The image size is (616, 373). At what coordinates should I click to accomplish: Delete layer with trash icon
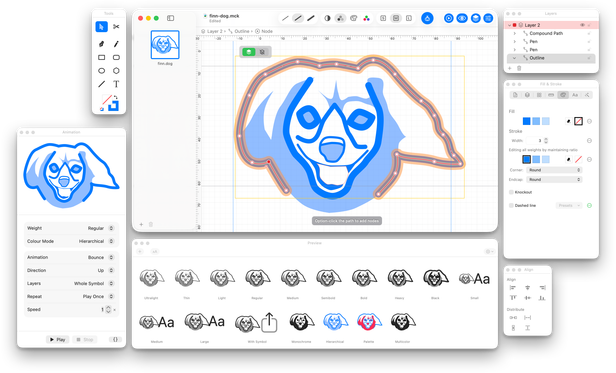[519, 68]
